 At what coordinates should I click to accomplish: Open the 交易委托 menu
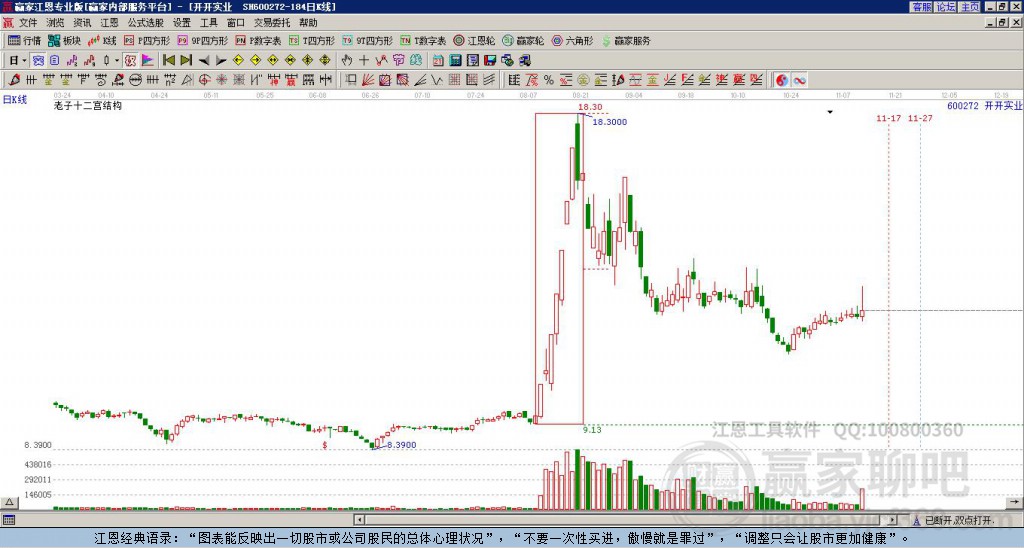point(272,23)
